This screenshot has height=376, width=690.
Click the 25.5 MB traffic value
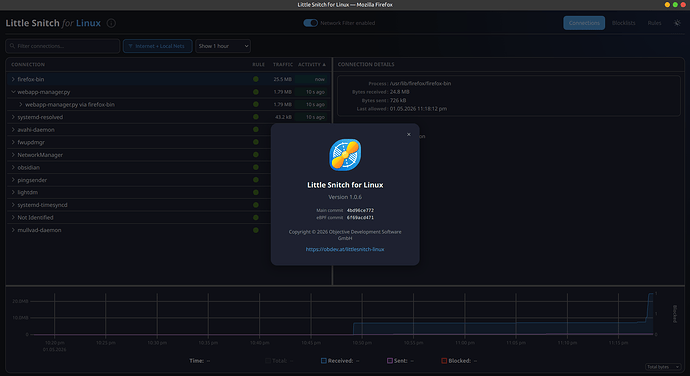pos(283,79)
